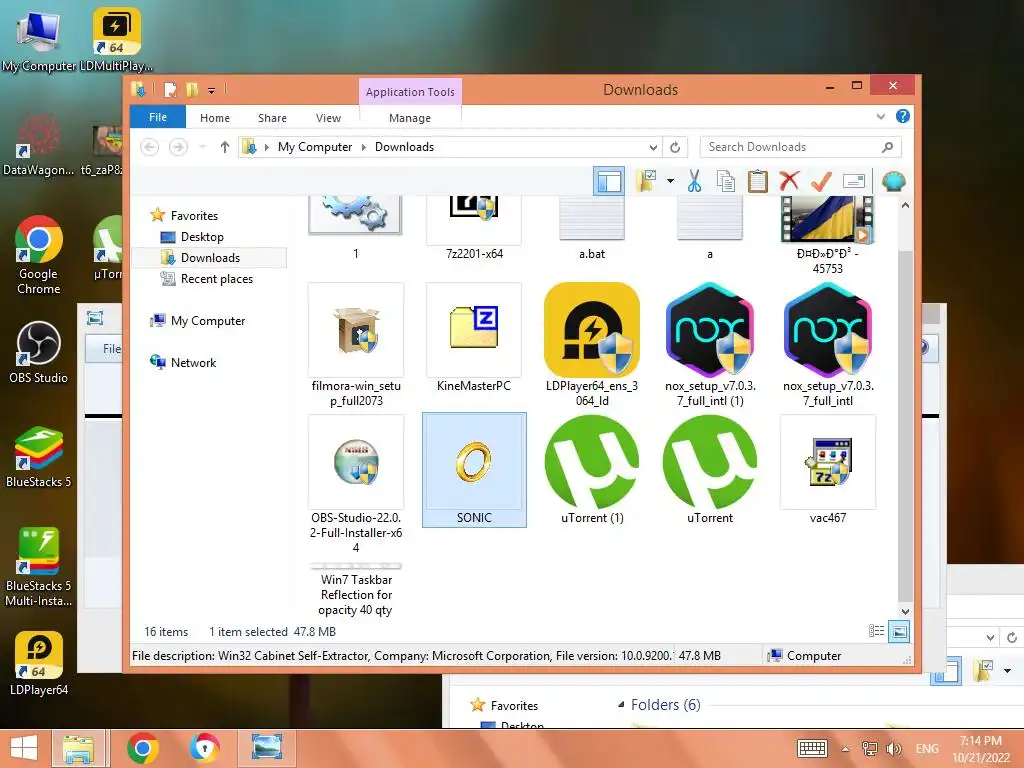Toggle the navigation pane toolbar button
Image resolution: width=1024 pixels, height=768 pixels.
coord(609,181)
